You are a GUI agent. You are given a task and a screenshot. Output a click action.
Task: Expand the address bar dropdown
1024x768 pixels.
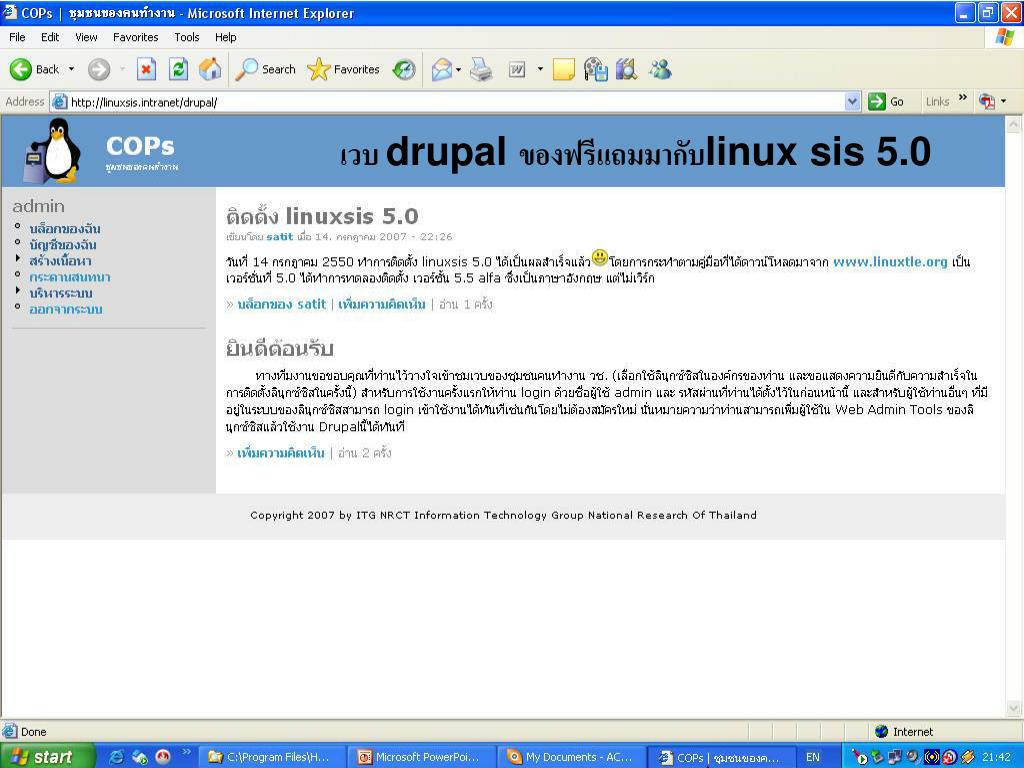[852, 102]
